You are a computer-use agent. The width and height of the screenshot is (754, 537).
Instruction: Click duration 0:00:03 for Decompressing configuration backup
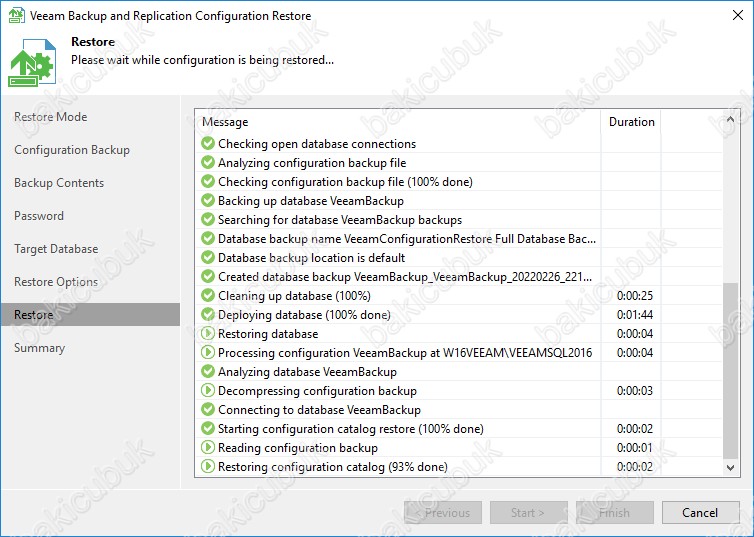coord(635,391)
